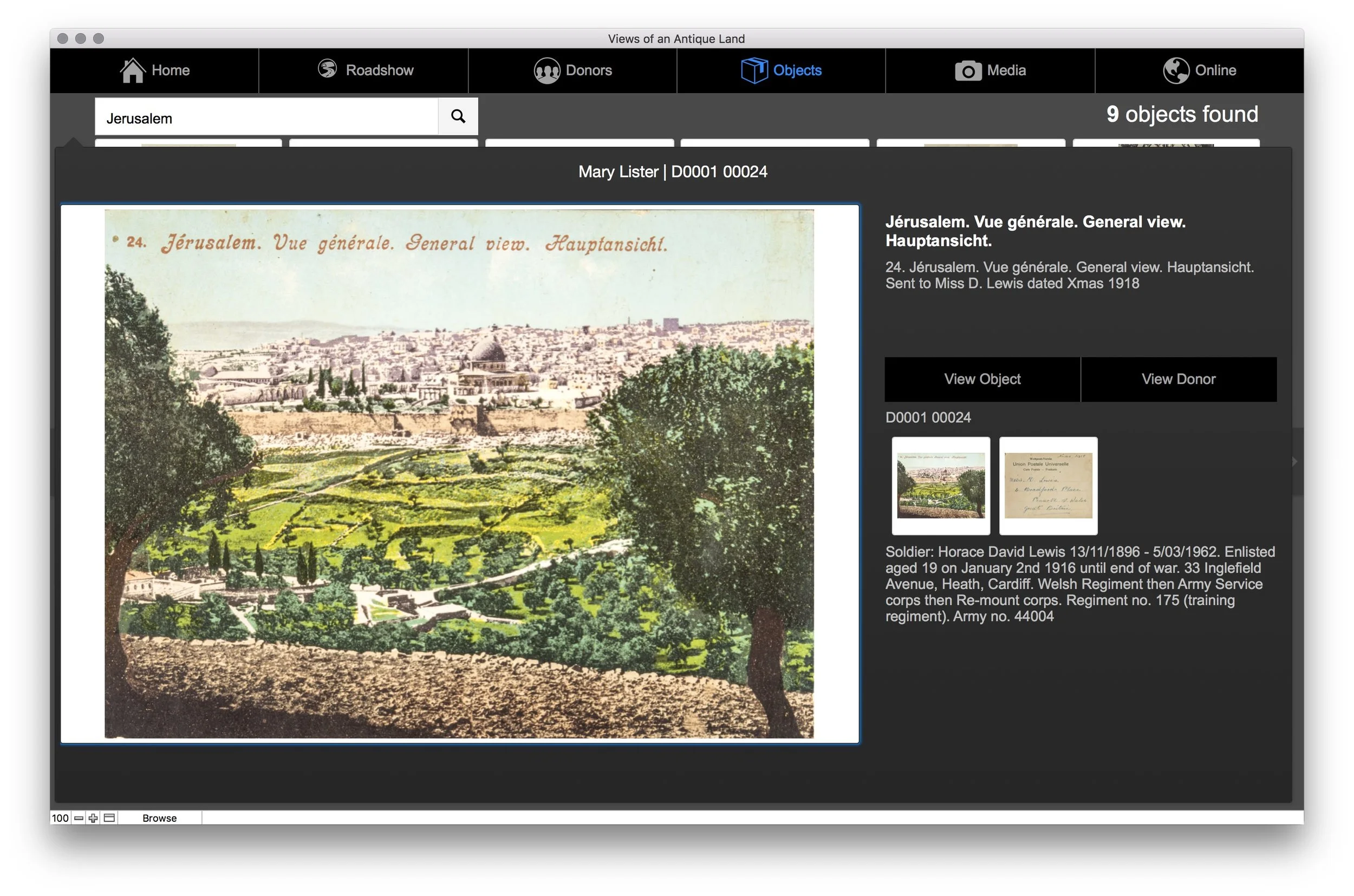
Task: Click the '9 objects found' text
Action: (x=1182, y=114)
